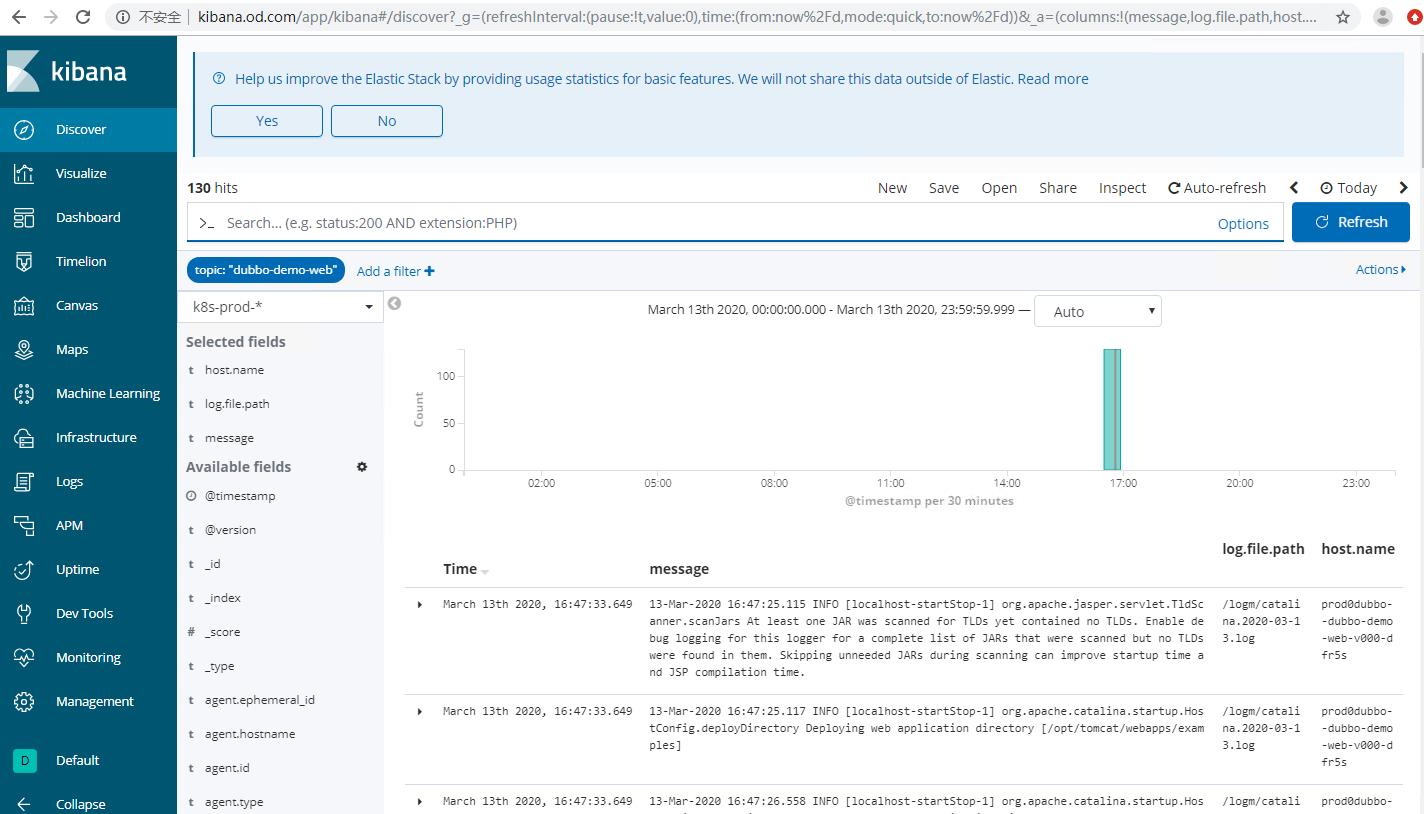Screen dimensions: 1424x814
Task: Select the Canvas icon
Action: click(25, 306)
